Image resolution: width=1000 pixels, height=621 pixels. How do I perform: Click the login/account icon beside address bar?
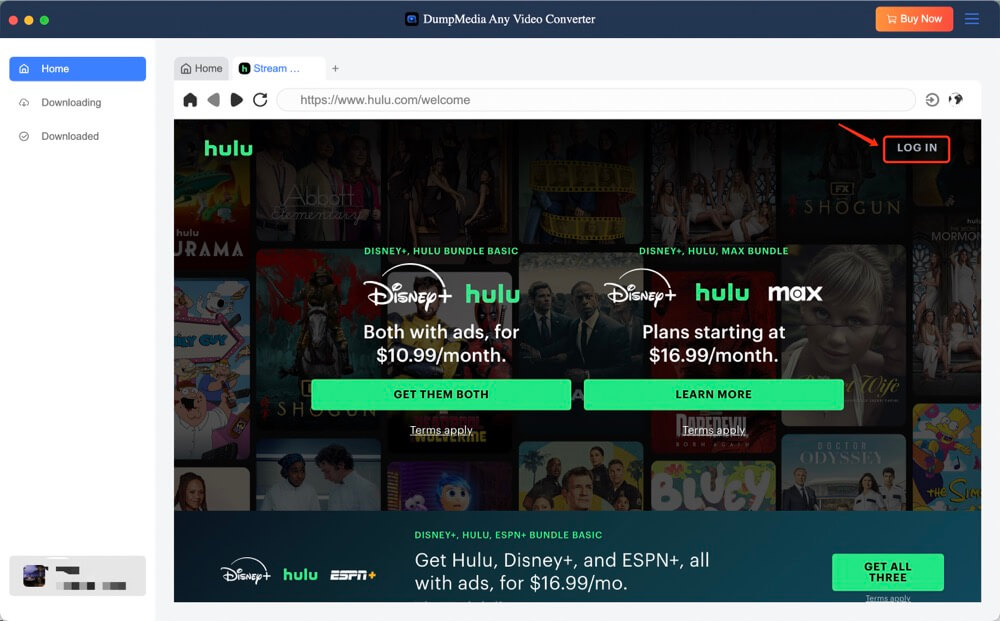click(x=932, y=99)
